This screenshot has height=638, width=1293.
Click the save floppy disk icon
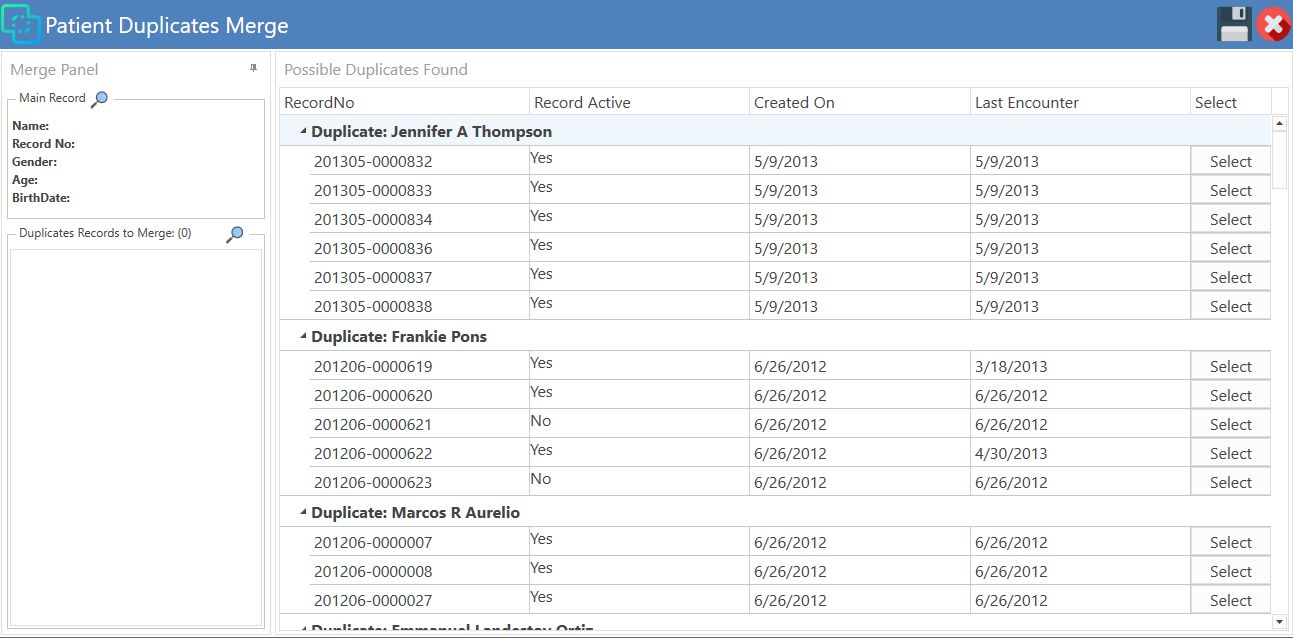[1234, 24]
